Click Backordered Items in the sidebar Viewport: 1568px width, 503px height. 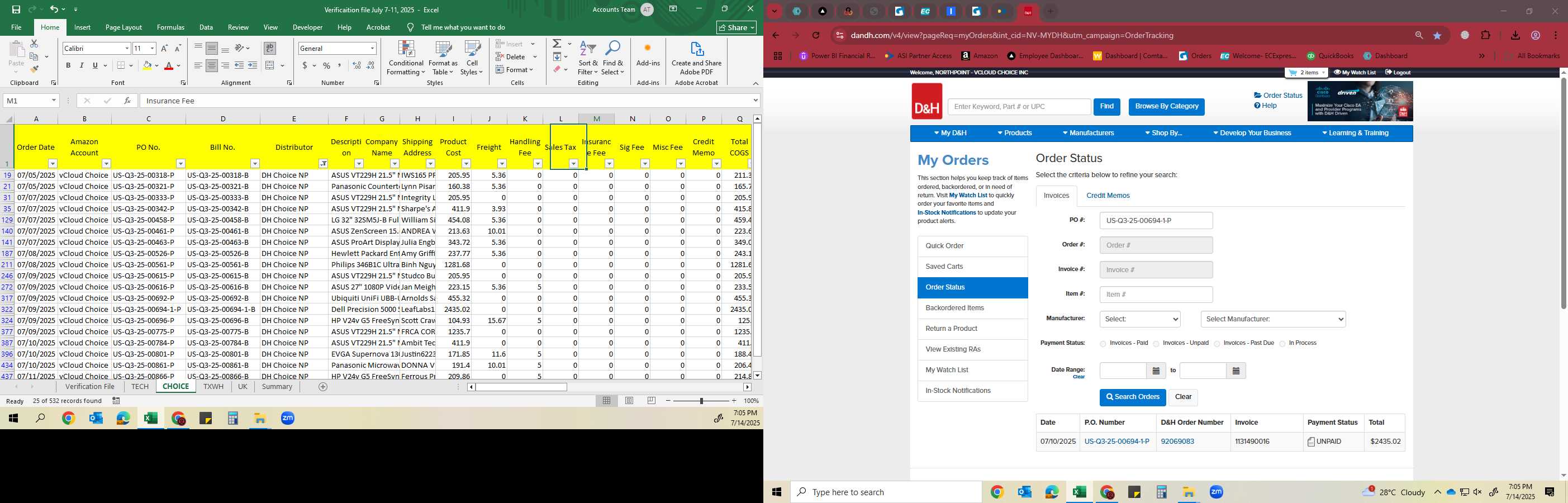click(973, 308)
